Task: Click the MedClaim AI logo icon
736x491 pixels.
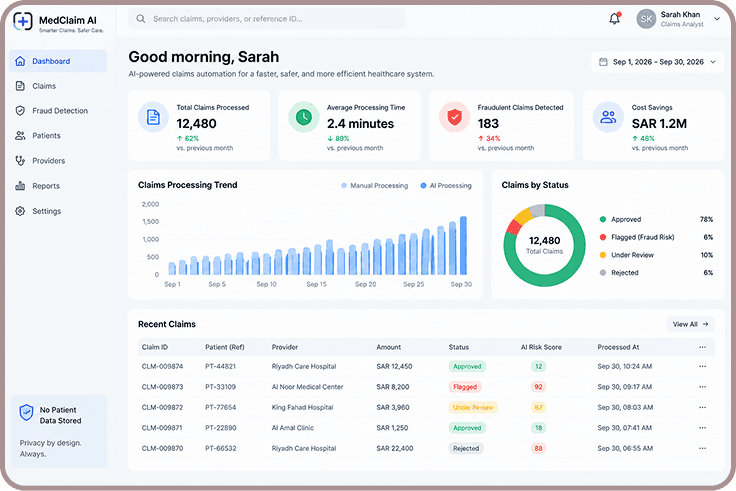Action: (x=23, y=21)
